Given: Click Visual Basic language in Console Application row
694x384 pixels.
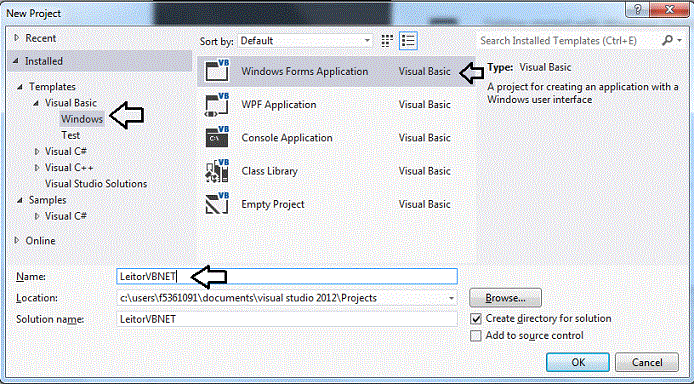Looking at the screenshot, I should click(424, 138).
